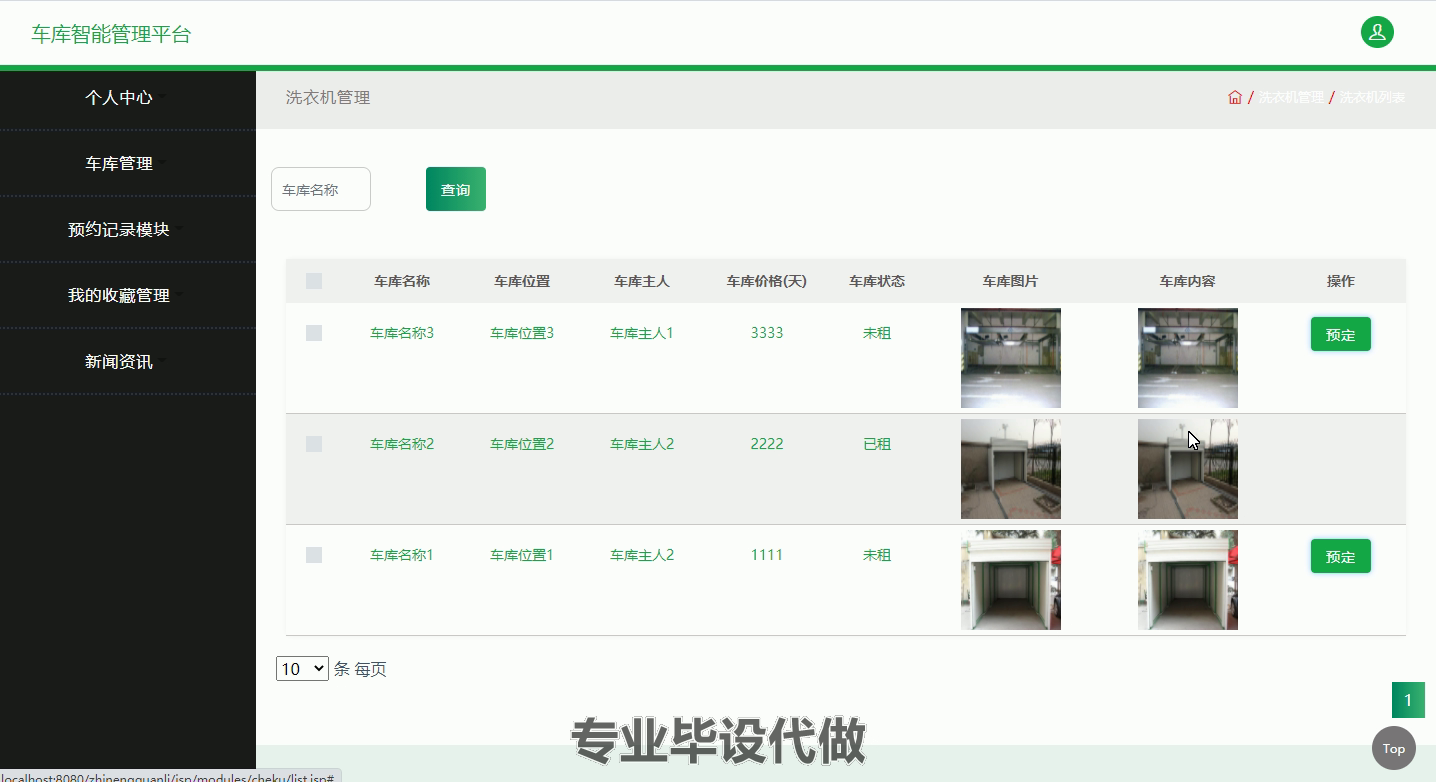Select the price value 1111
Screen dimensions: 1436x782
point(767,555)
